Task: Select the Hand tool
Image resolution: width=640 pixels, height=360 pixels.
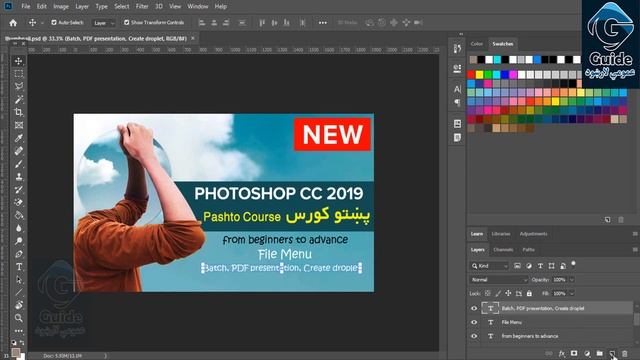Action: click(x=18, y=305)
